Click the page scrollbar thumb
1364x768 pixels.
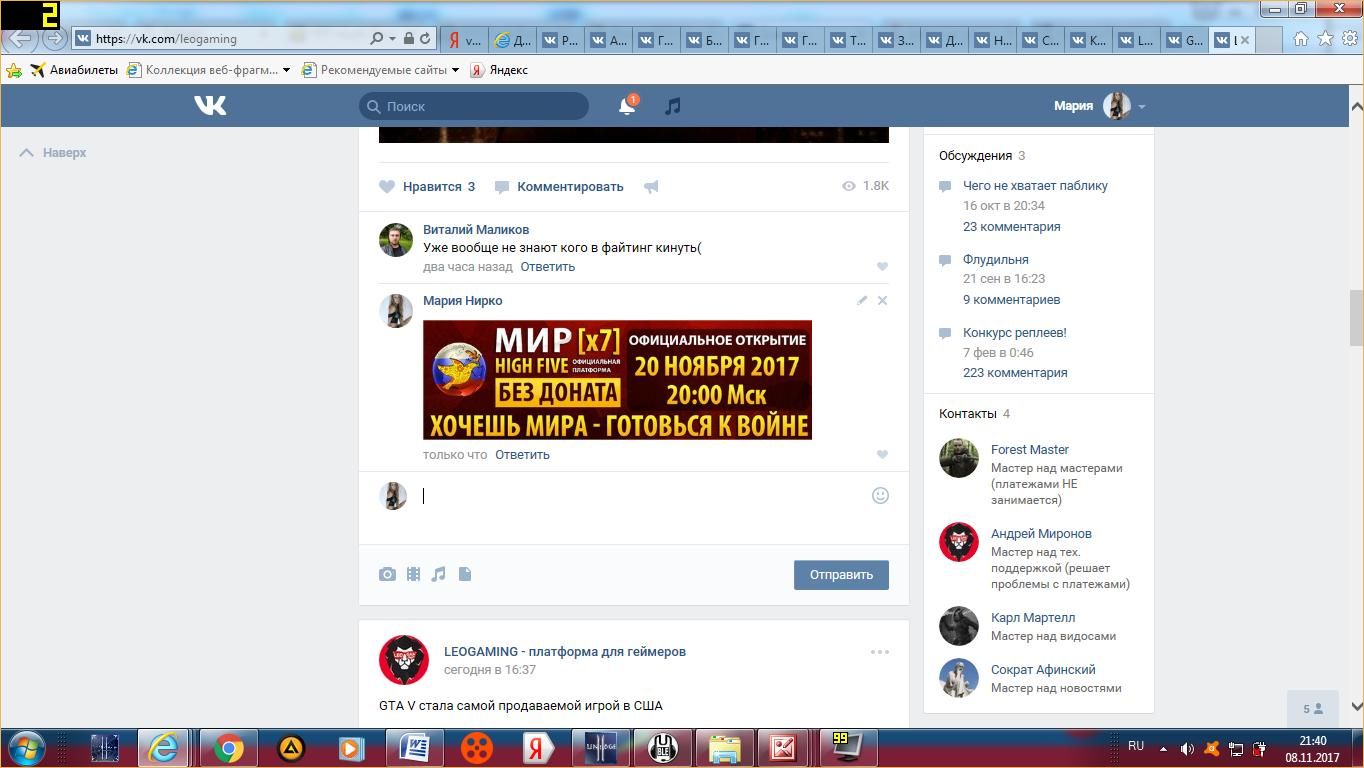(x=1356, y=318)
